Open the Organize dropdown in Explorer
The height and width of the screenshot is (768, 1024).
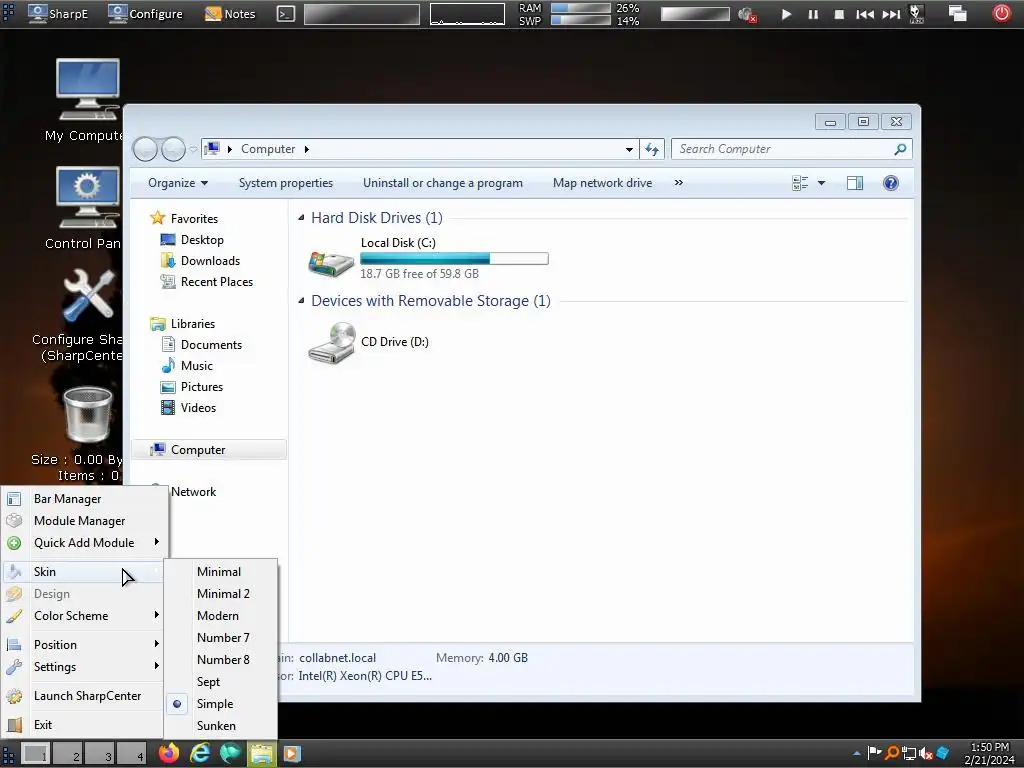click(178, 183)
